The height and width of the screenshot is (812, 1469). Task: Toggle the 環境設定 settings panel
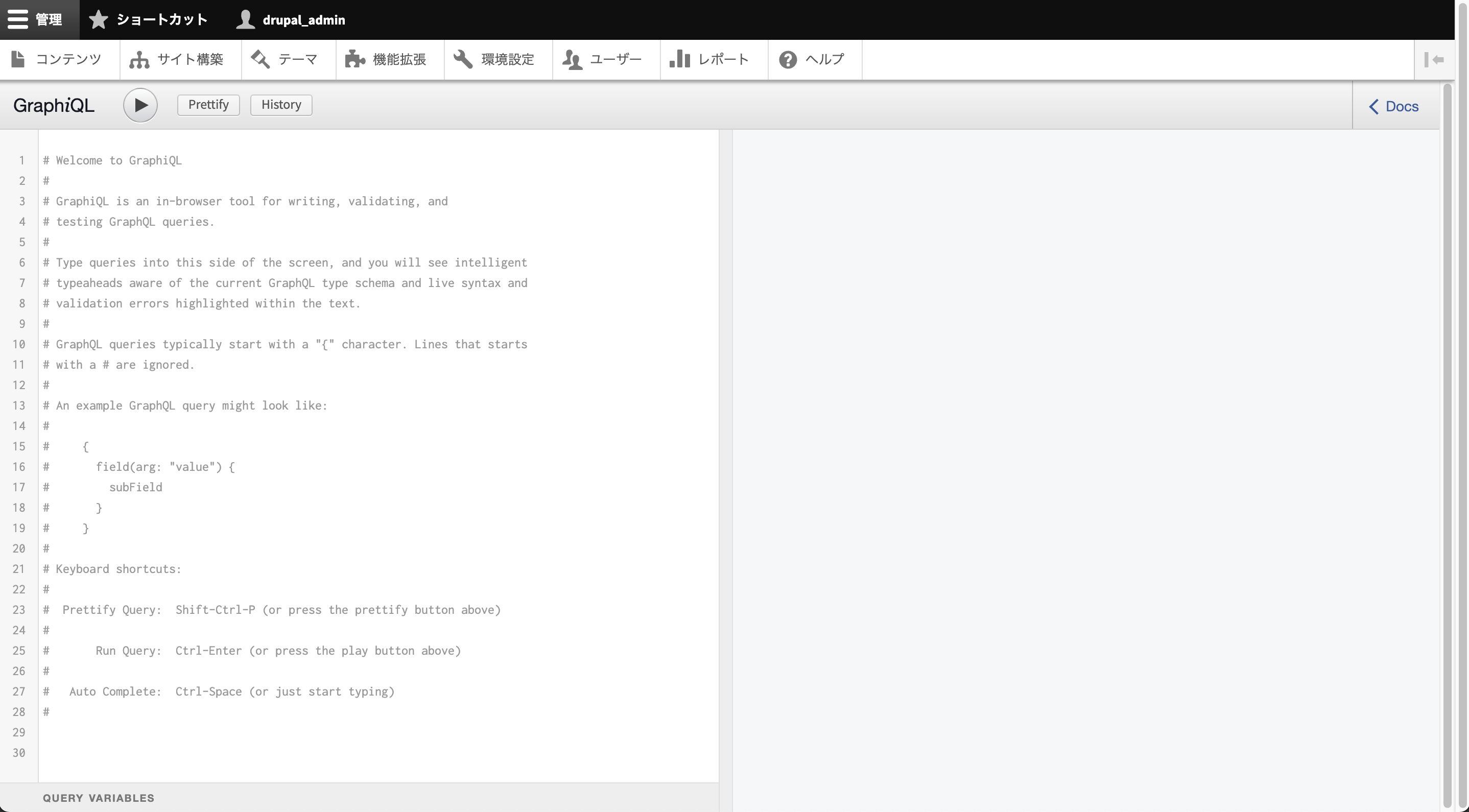click(x=498, y=59)
